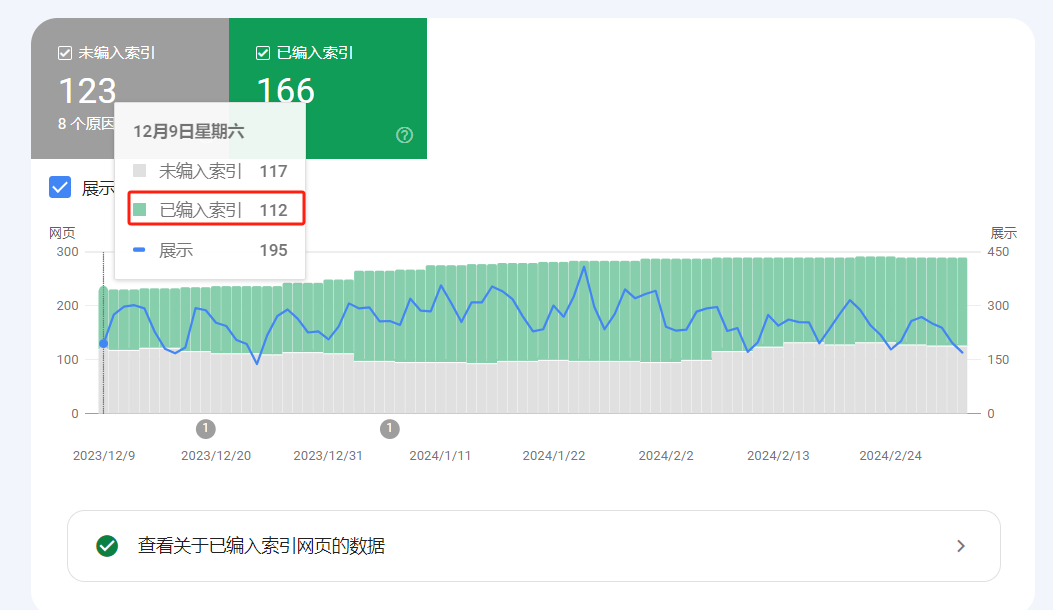
Task: Expand the chevron arrow on data row
Action: click(961, 546)
